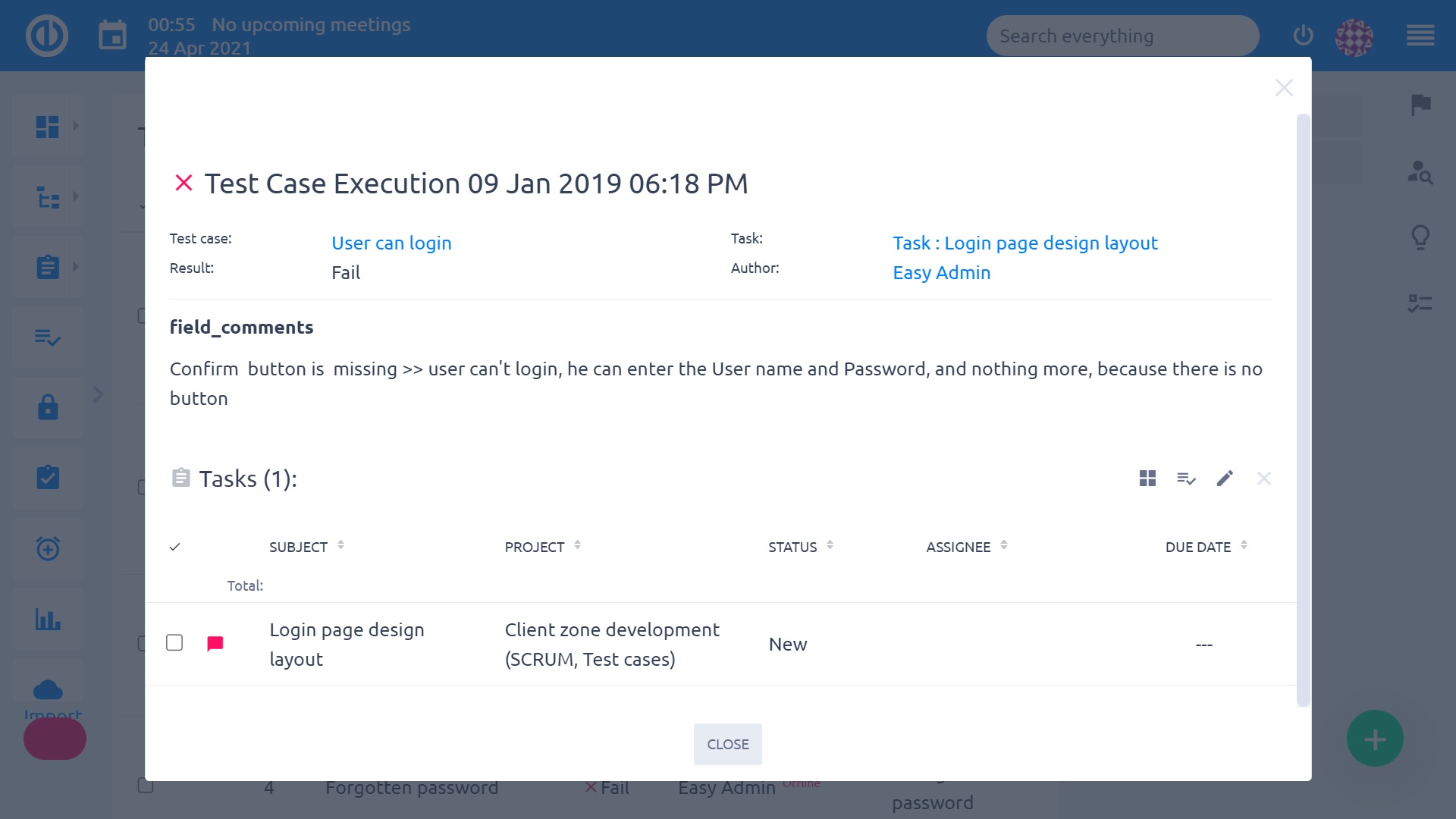1456x819 pixels.
Task: Select the bar chart reports icon
Action: pos(47,619)
